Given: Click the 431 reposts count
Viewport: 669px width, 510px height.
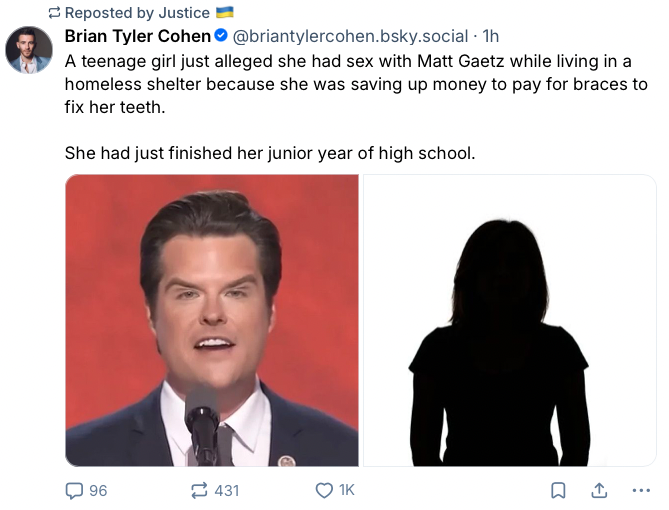Looking at the screenshot, I should coord(227,490).
